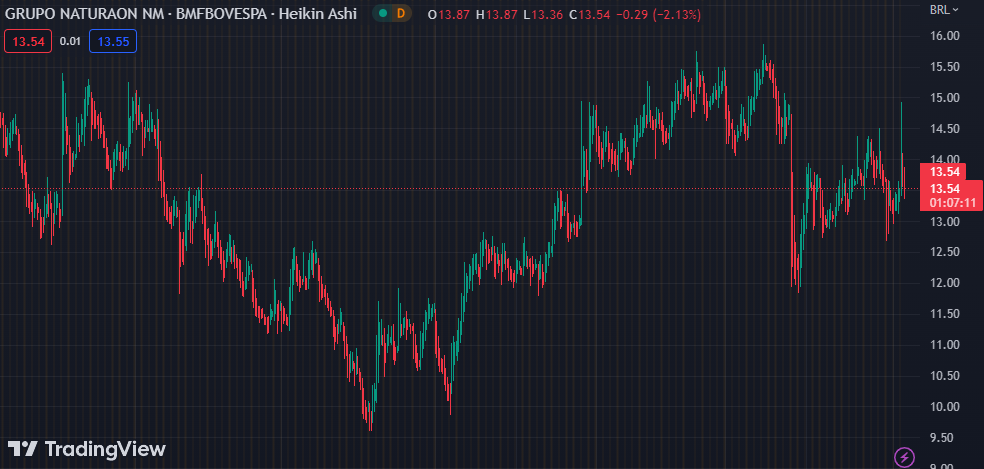Open the BRL currency dropdown
This screenshot has height=469, width=984.
(x=944, y=9)
